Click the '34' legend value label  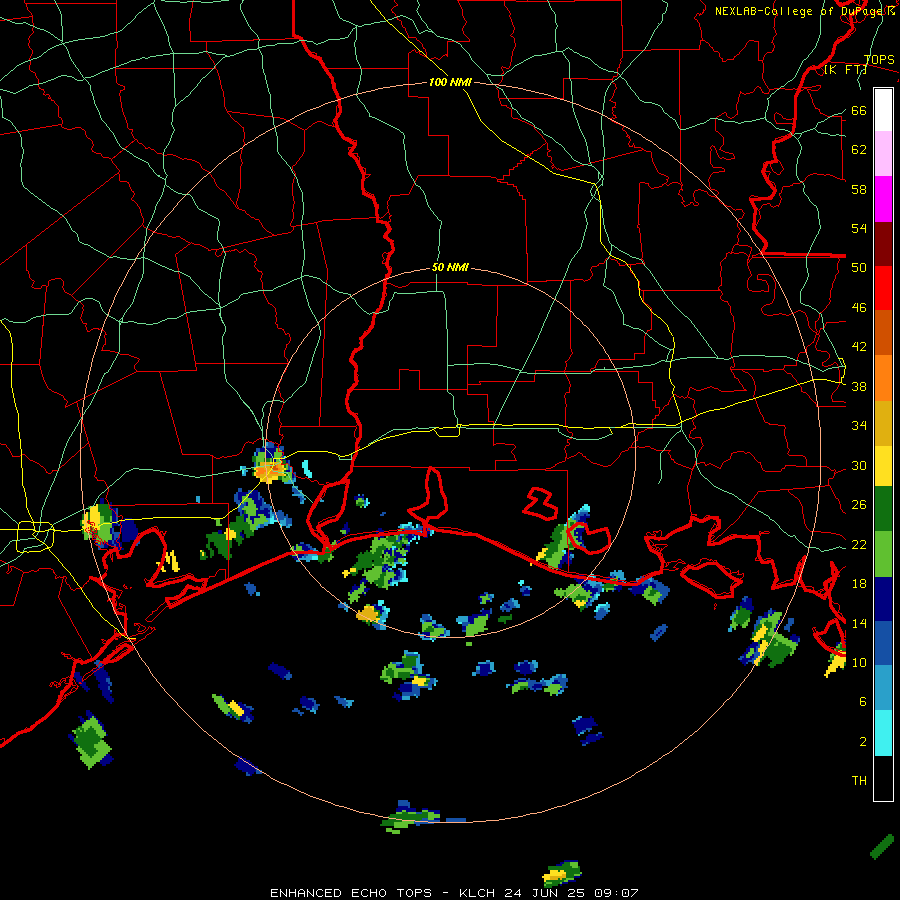click(x=859, y=426)
